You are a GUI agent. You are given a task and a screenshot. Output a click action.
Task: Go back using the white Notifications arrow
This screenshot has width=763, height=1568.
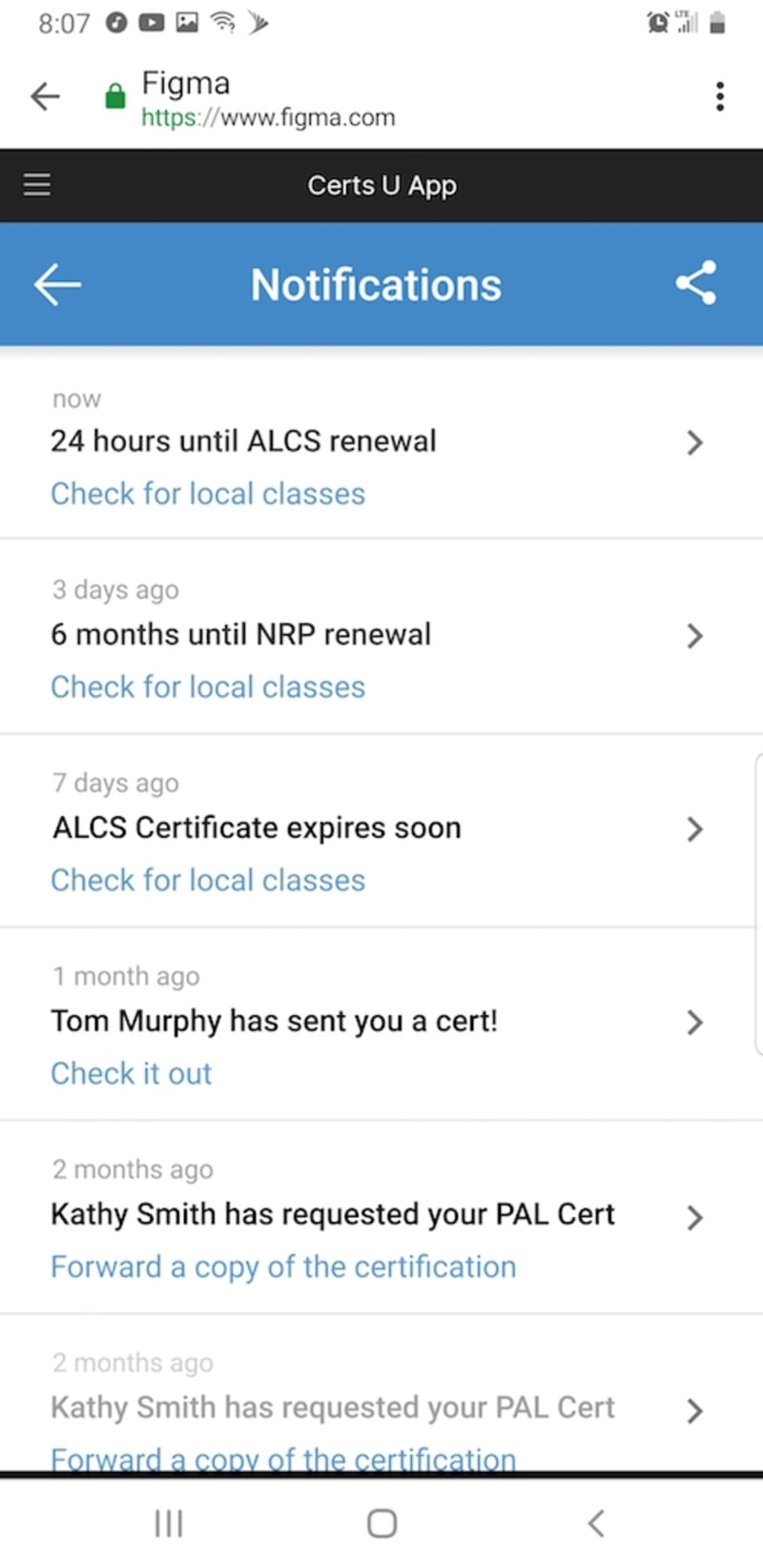coord(57,284)
